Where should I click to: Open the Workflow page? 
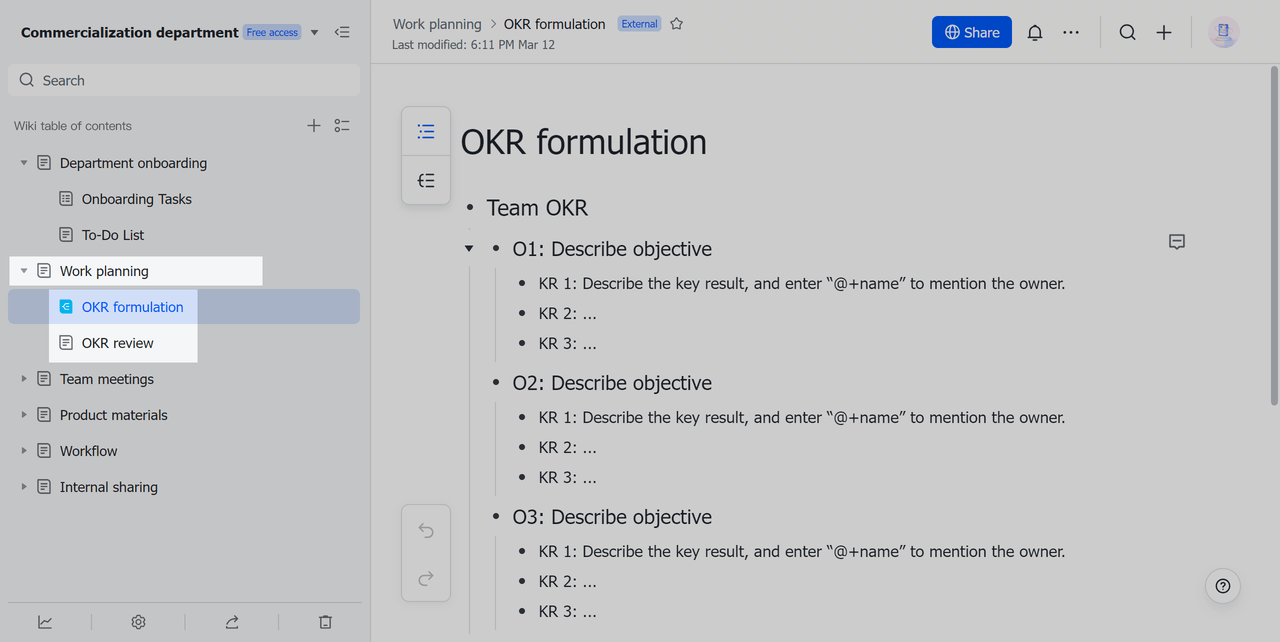(x=89, y=450)
